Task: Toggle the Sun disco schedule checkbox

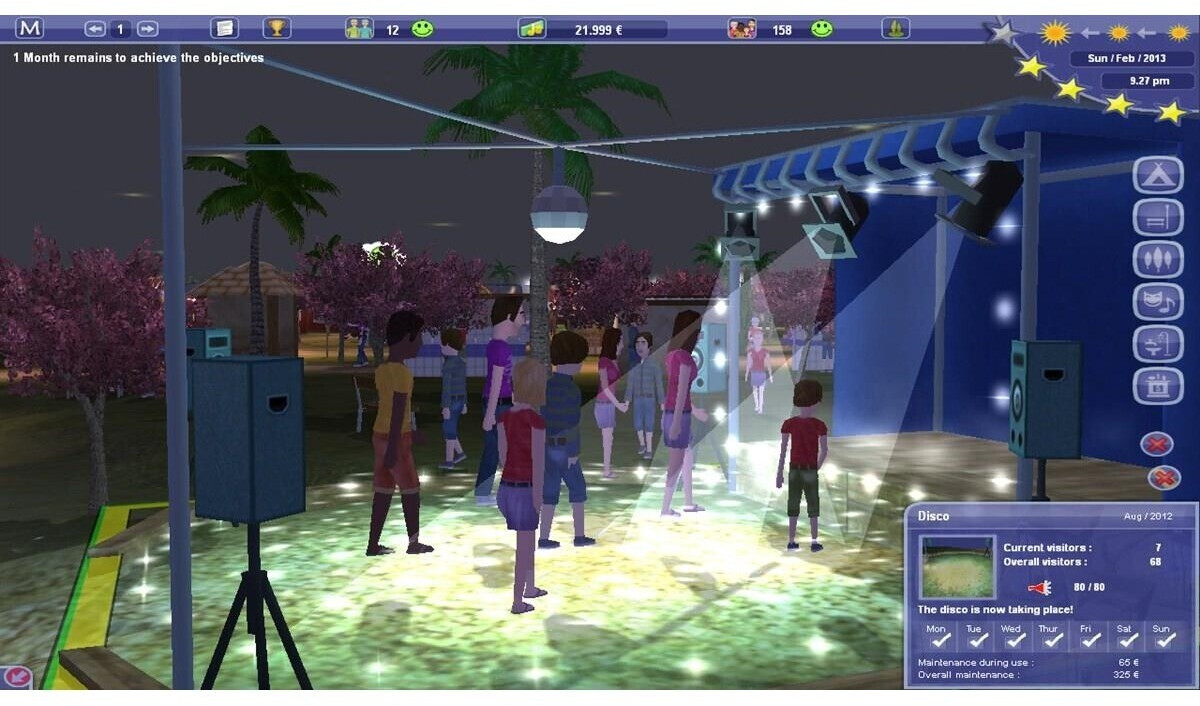Action: coord(1162,639)
